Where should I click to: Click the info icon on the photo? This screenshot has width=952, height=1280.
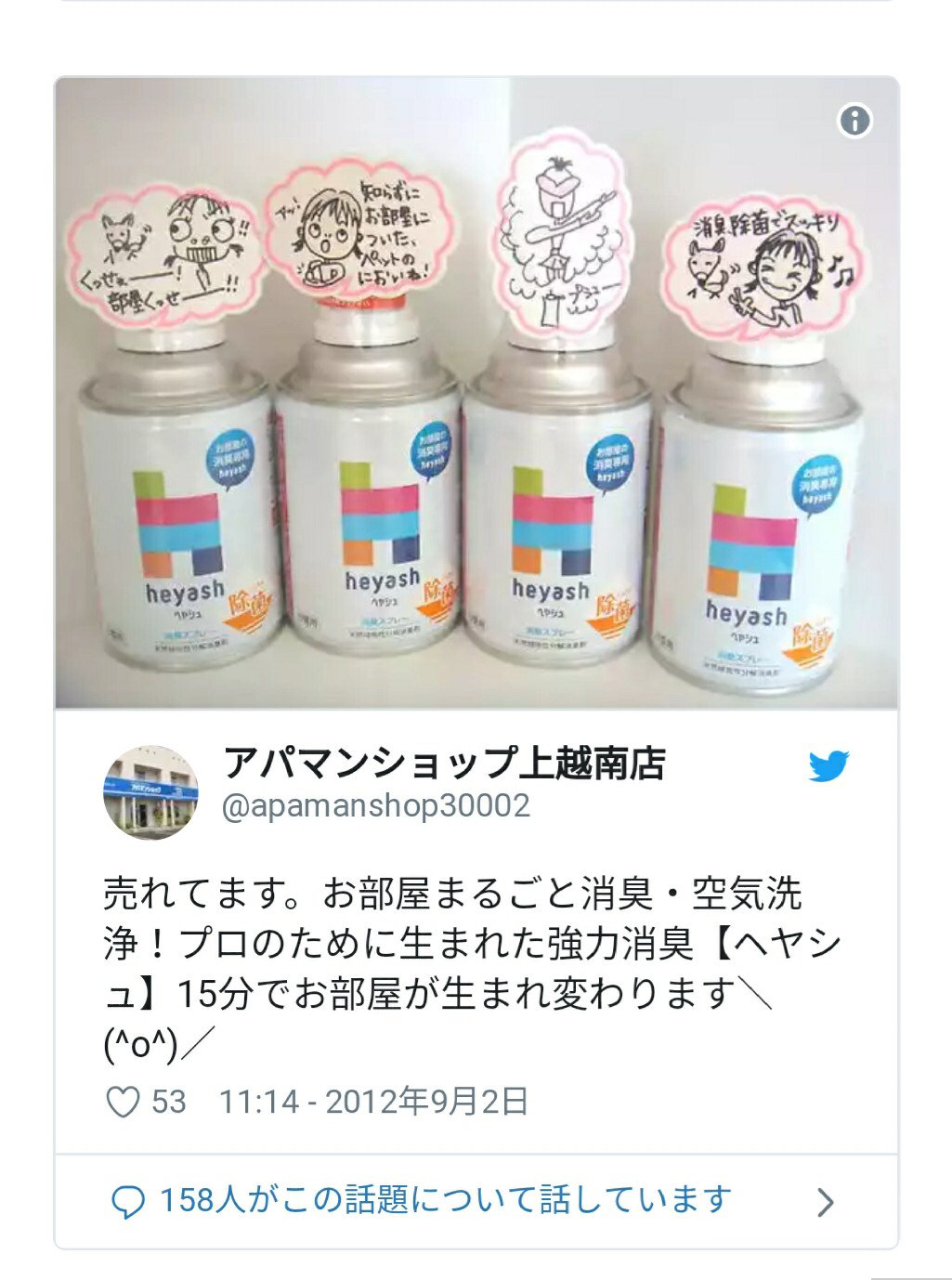[x=855, y=121]
